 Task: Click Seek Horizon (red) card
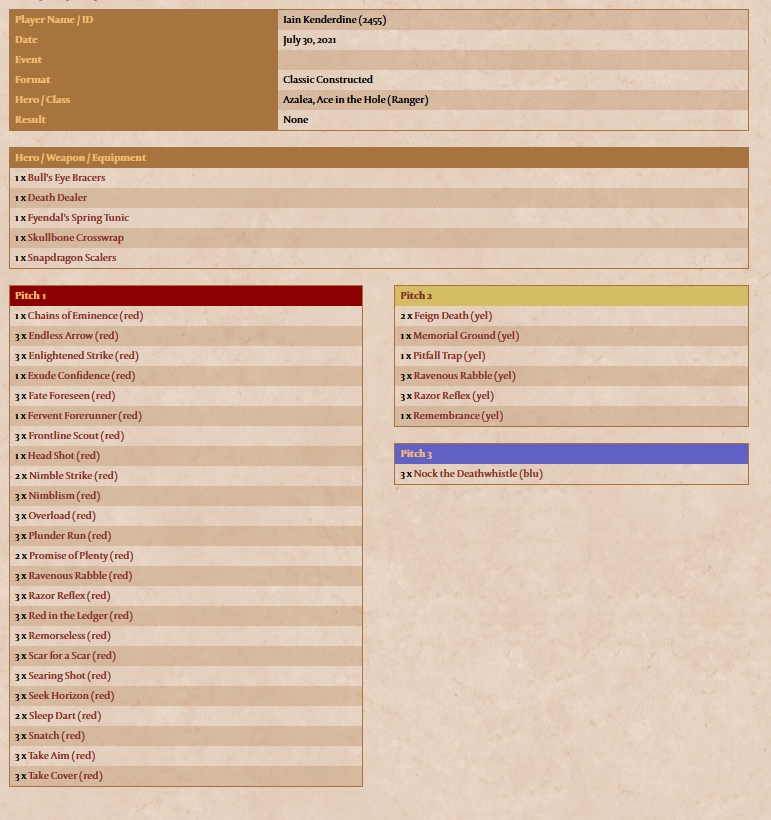point(71,696)
